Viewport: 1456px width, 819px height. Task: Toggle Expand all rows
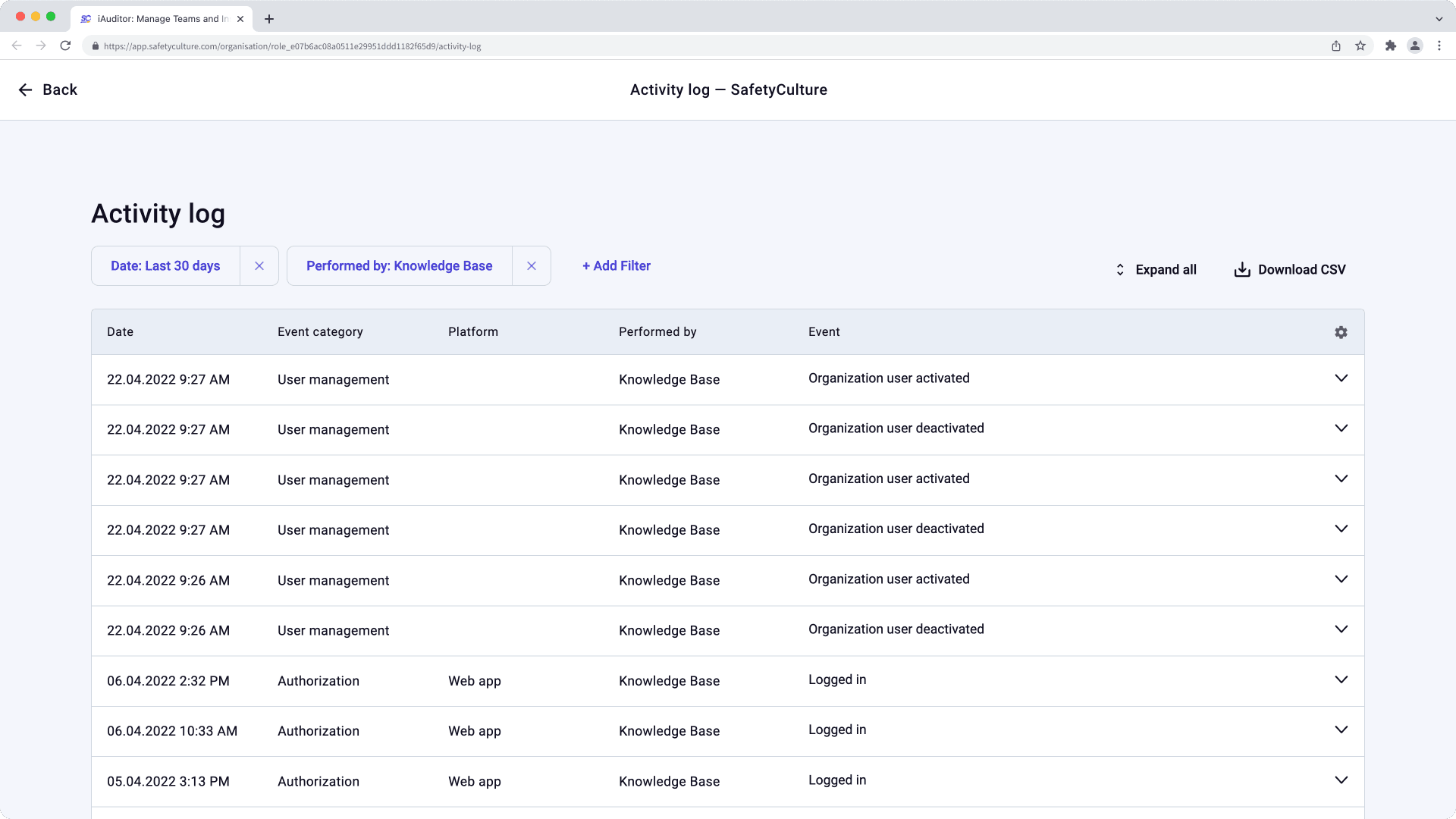(1155, 269)
